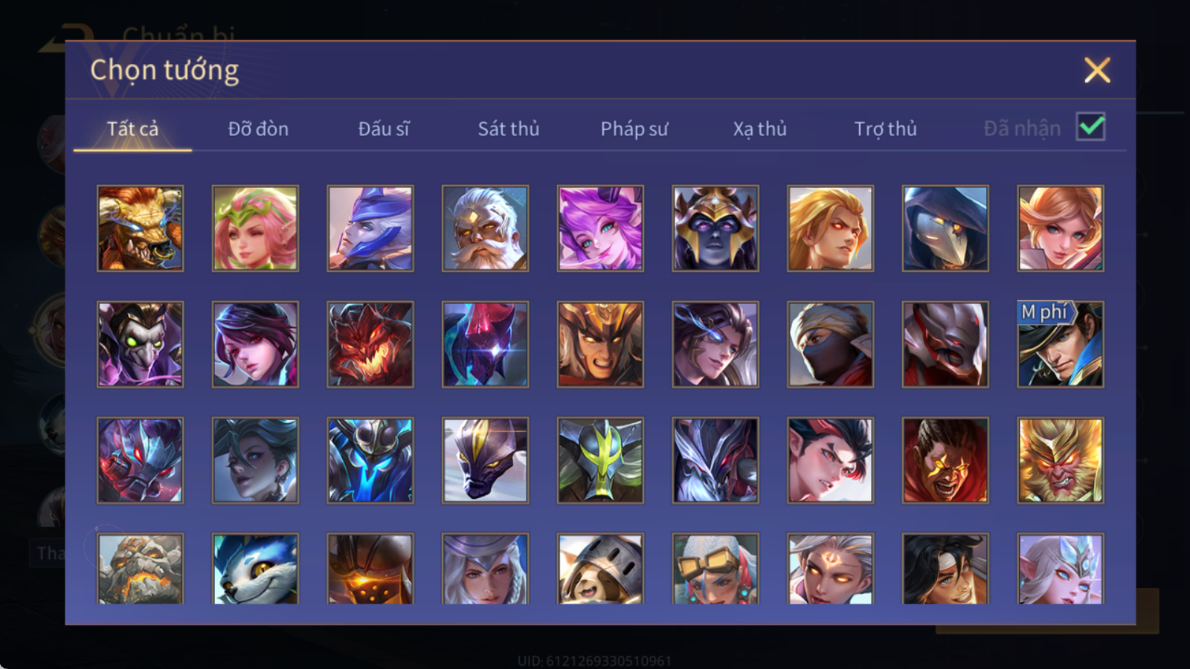
Task: Choose the pink-haired girl with leaf crown
Action: pyautogui.click(x=255, y=228)
